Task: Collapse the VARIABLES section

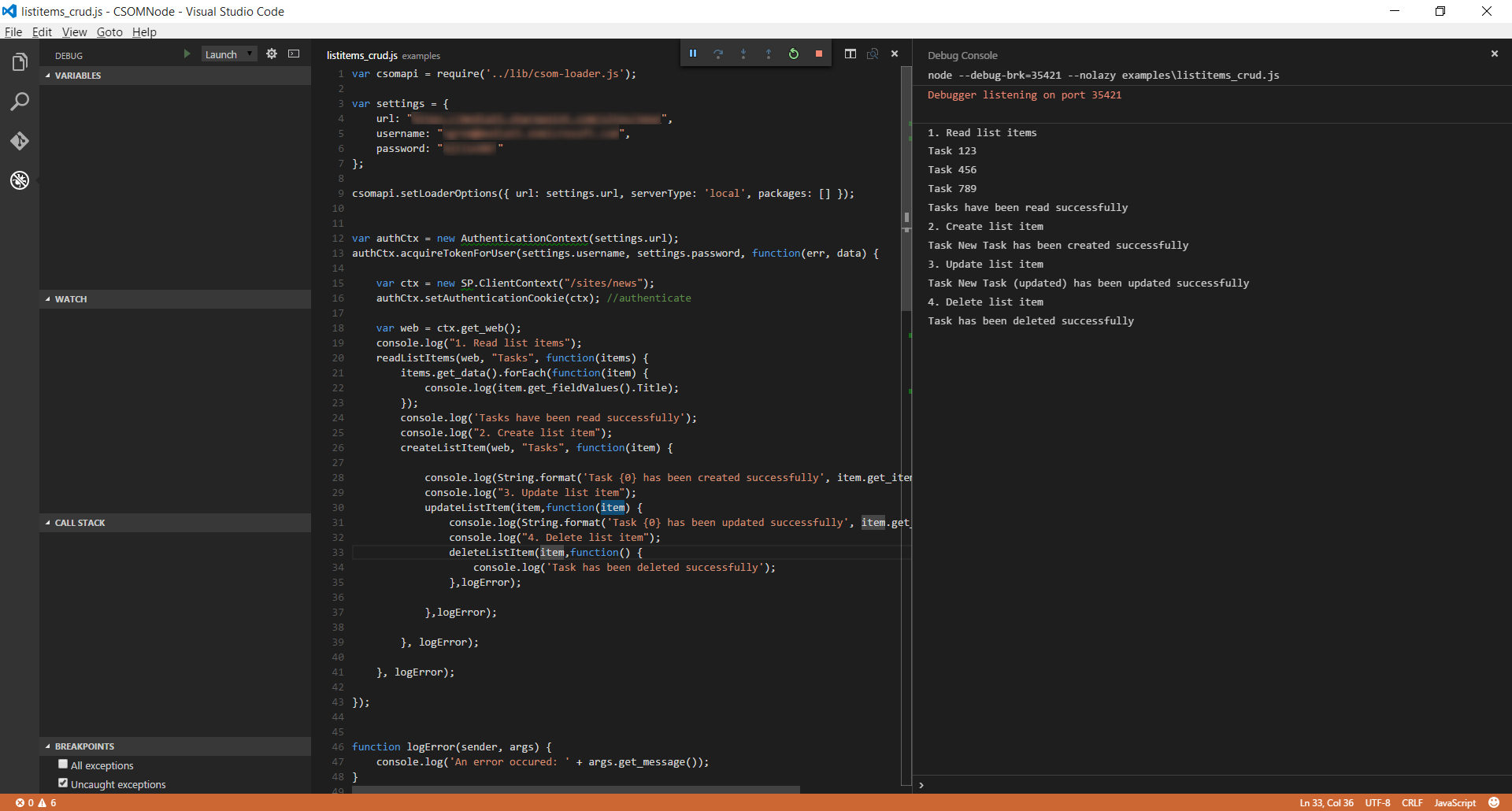Action: pos(78,76)
